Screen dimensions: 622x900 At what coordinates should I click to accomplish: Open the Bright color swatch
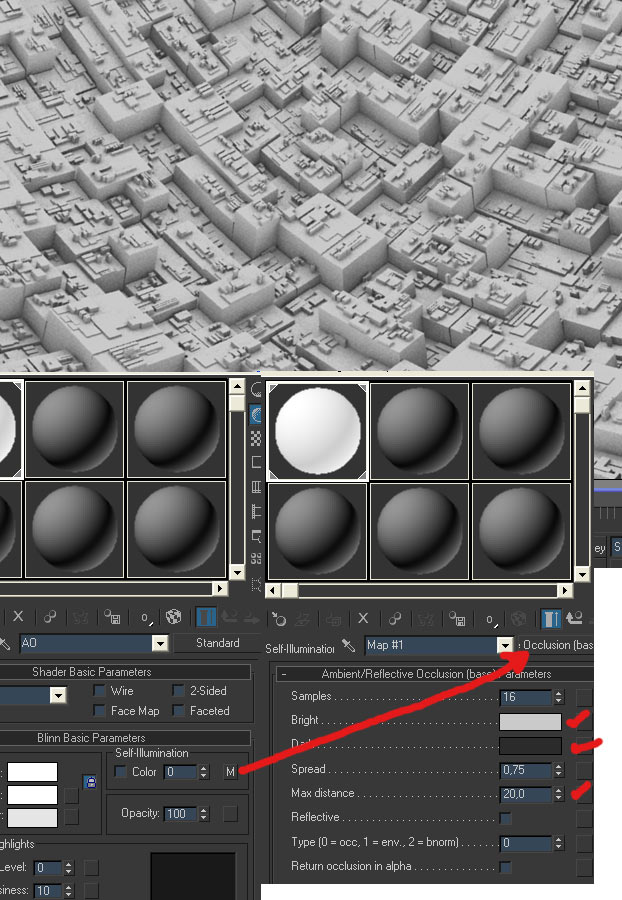[530, 721]
